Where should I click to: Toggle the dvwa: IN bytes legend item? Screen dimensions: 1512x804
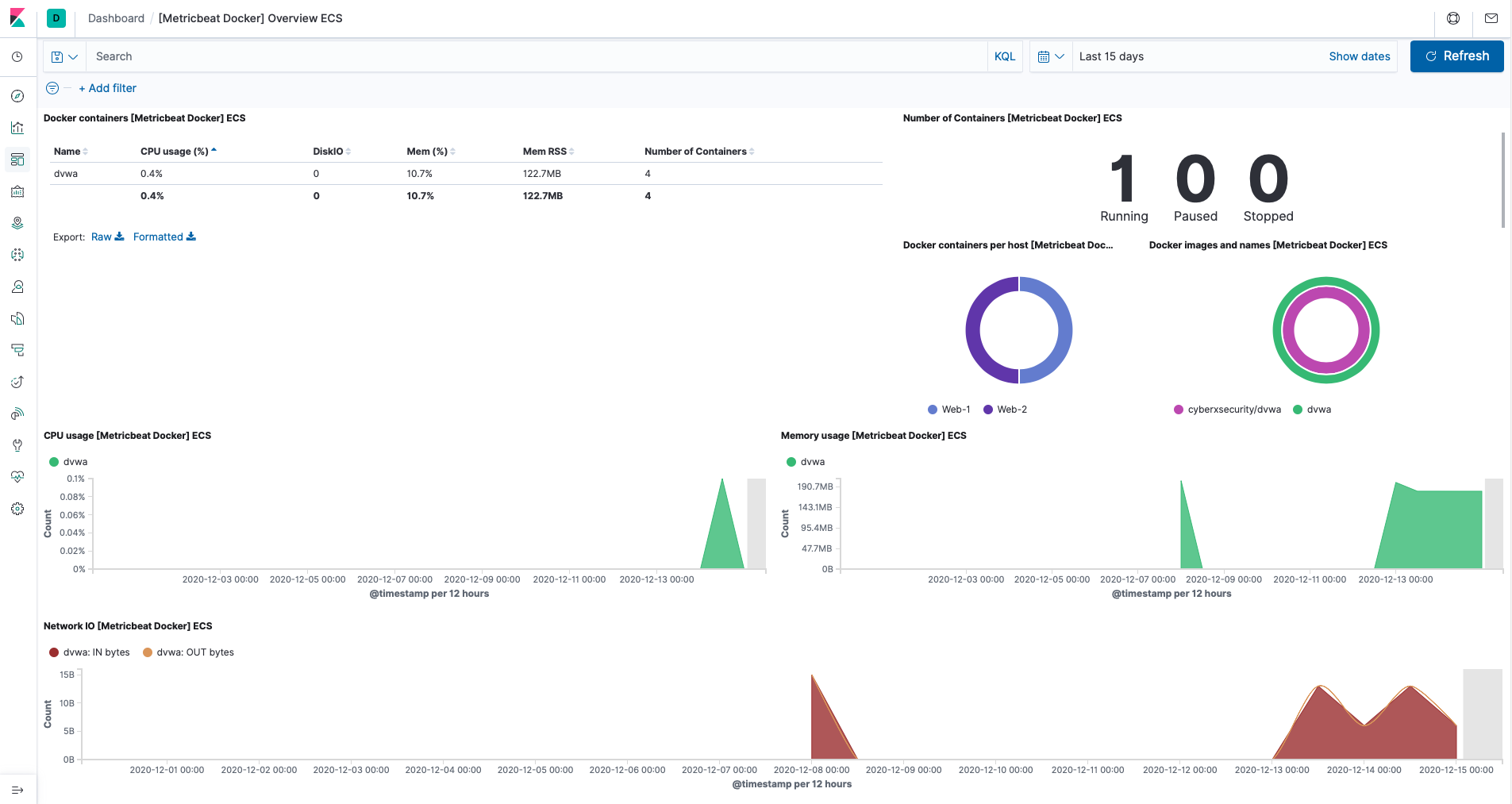click(90, 652)
